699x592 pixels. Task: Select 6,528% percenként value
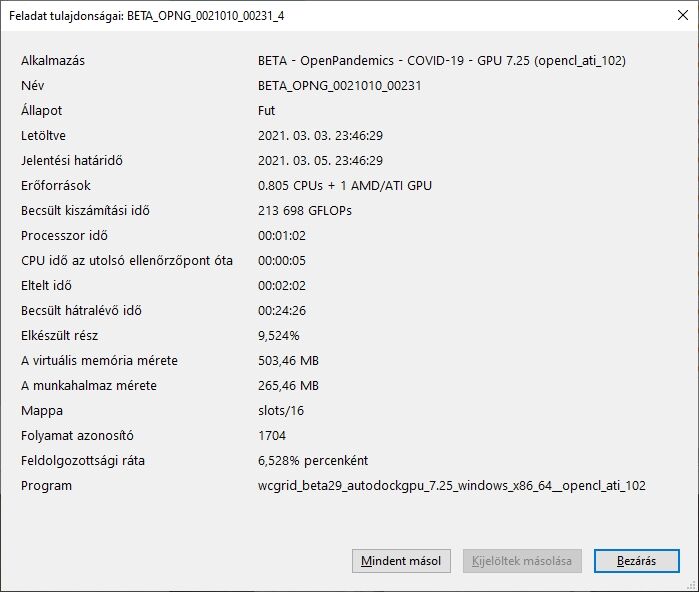tap(313, 460)
